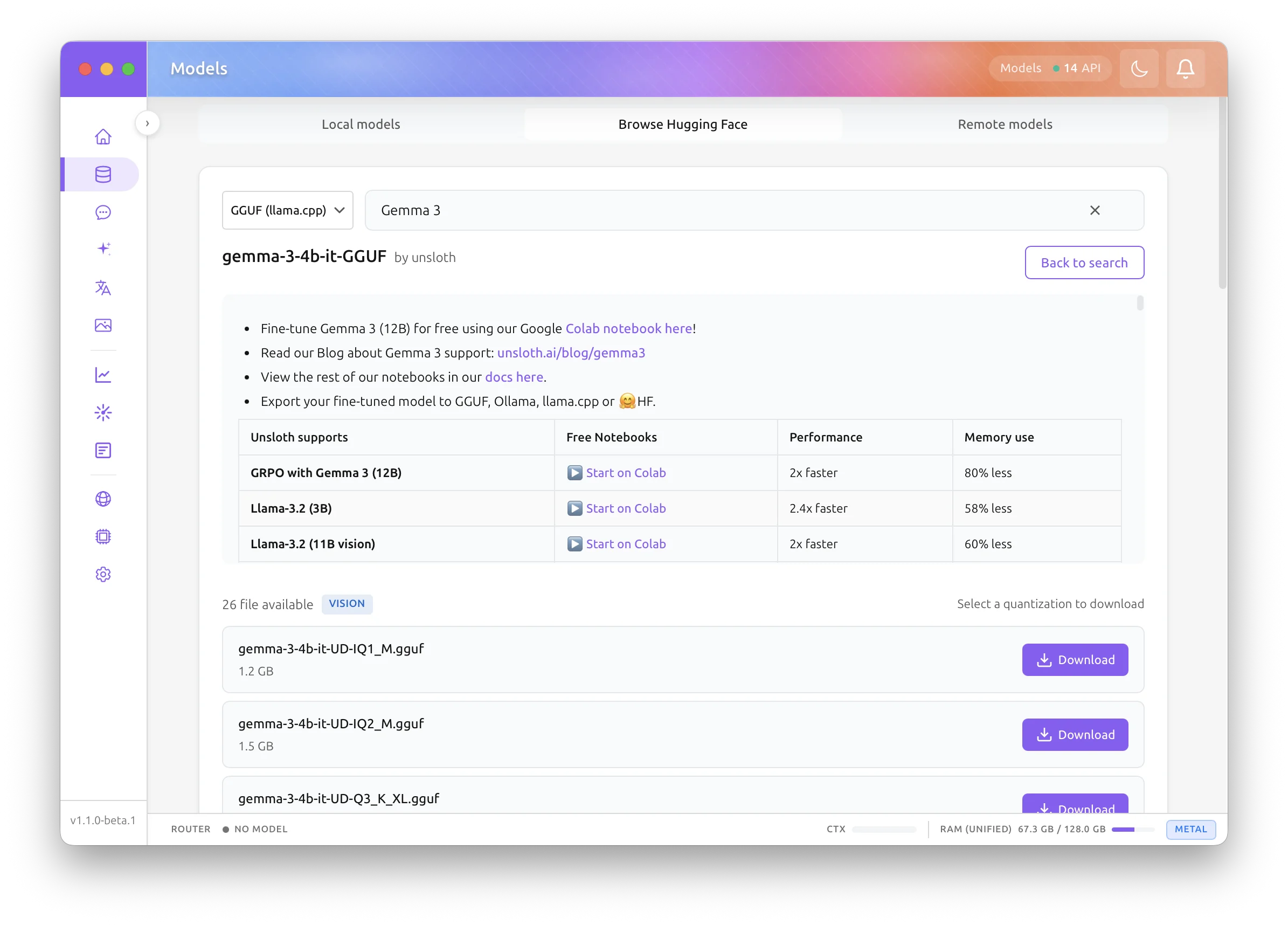This screenshot has height=925, width=1288.
Task: Open the settings gear icon
Action: point(103,575)
